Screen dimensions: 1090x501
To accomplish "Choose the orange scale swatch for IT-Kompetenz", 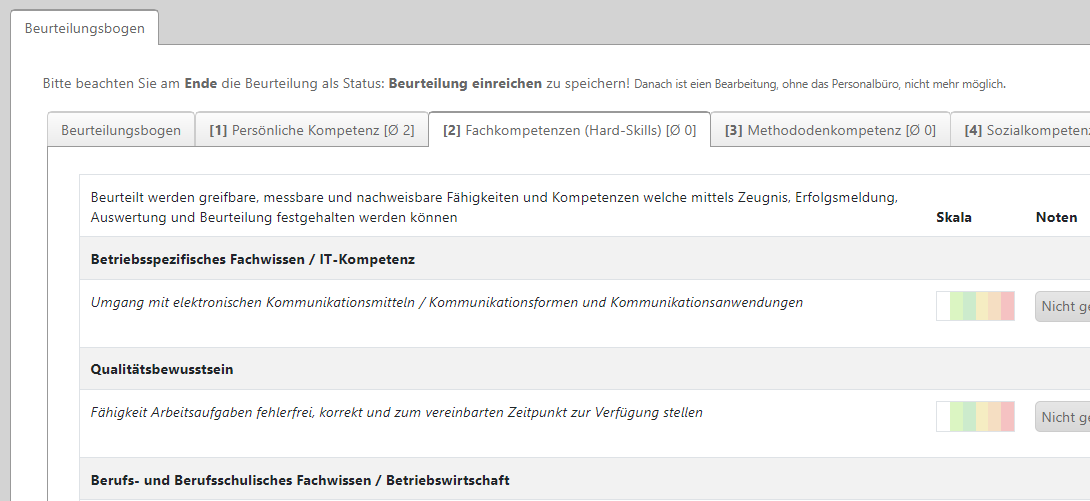I will [995, 306].
